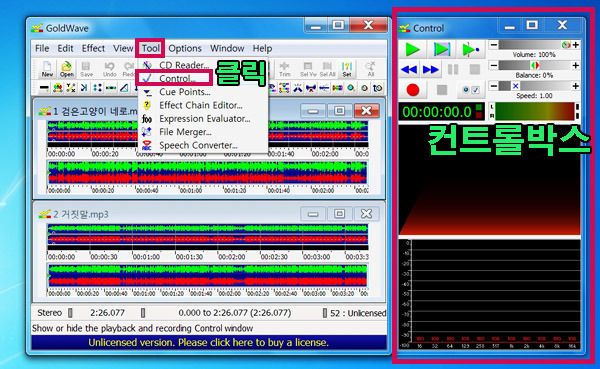The height and width of the screenshot is (369, 600).
Task: Click the Set toolbar icon
Action: click(x=347, y=69)
